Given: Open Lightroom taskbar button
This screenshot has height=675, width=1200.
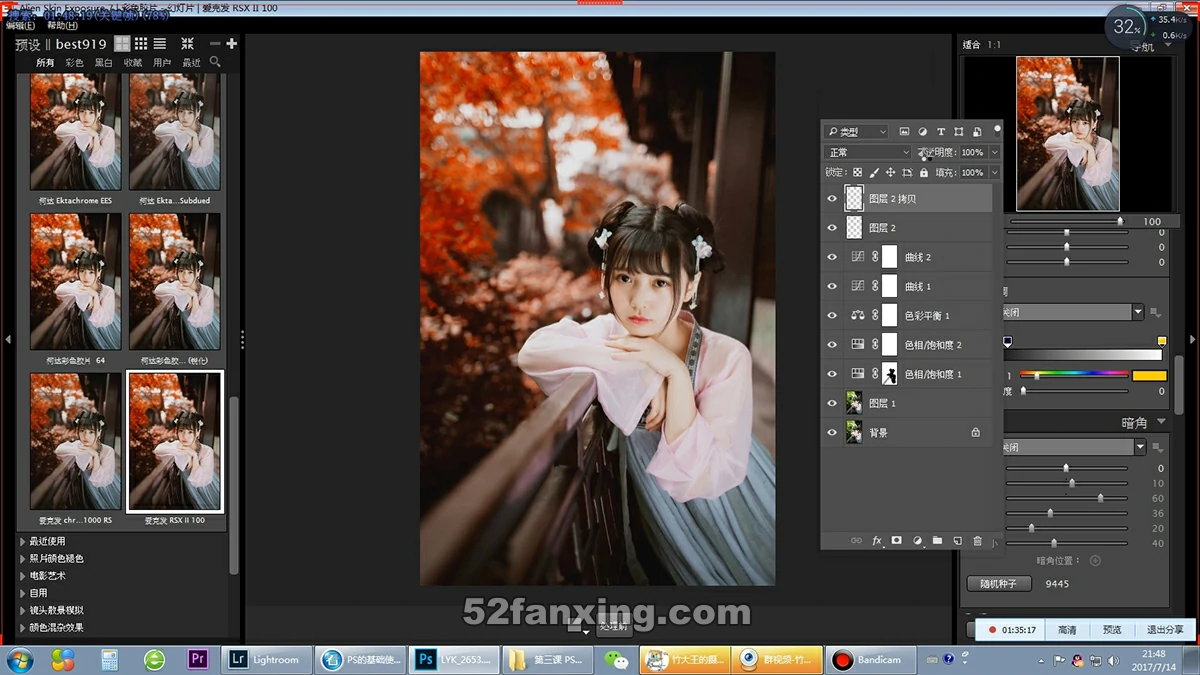Looking at the screenshot, I should pyautogui.click(x=267, y=660).
